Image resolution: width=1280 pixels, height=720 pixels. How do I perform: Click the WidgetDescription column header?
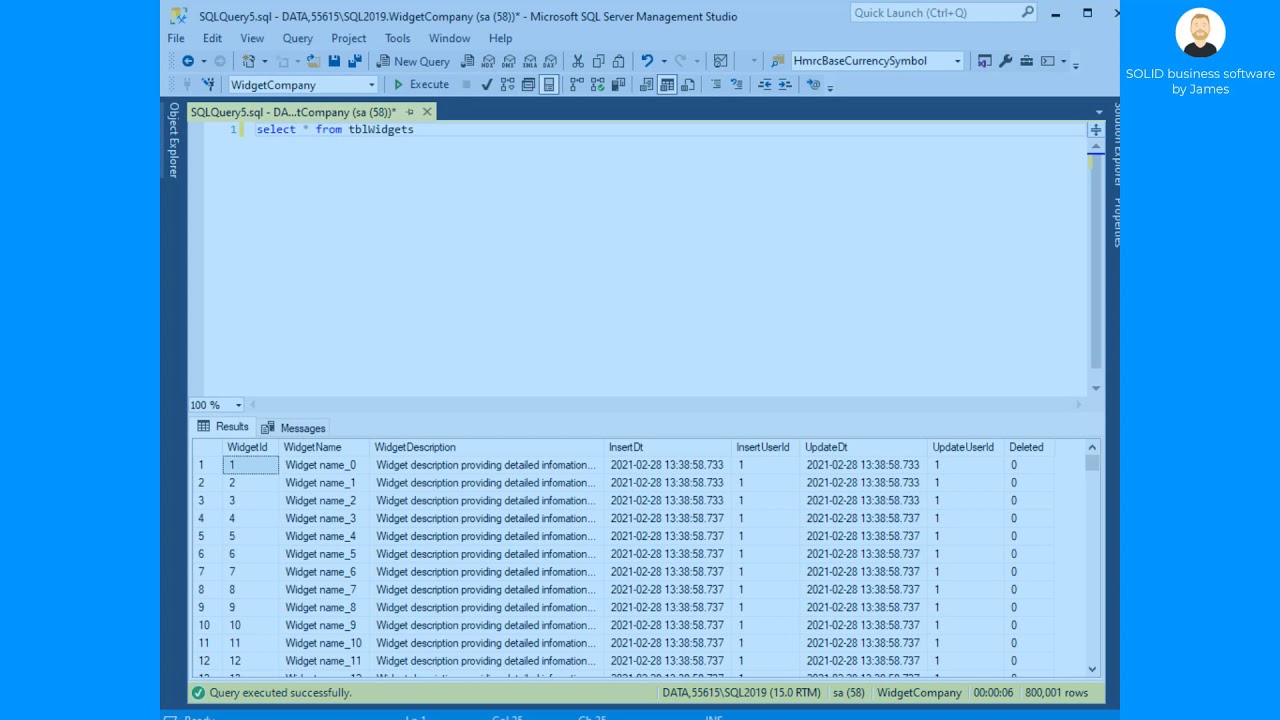click(488, 447)
